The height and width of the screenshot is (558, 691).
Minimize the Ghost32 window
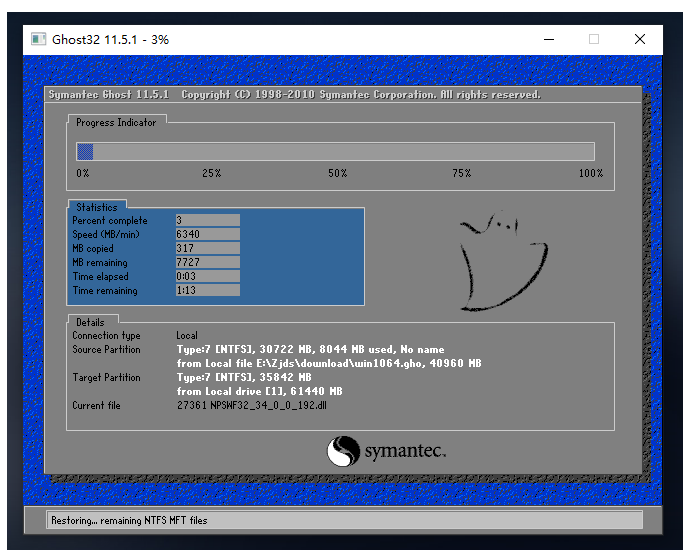point(549,39)
